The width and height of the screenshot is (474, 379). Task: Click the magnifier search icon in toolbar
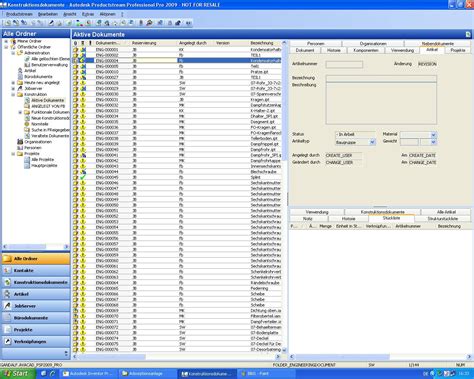tap(150, 23)
